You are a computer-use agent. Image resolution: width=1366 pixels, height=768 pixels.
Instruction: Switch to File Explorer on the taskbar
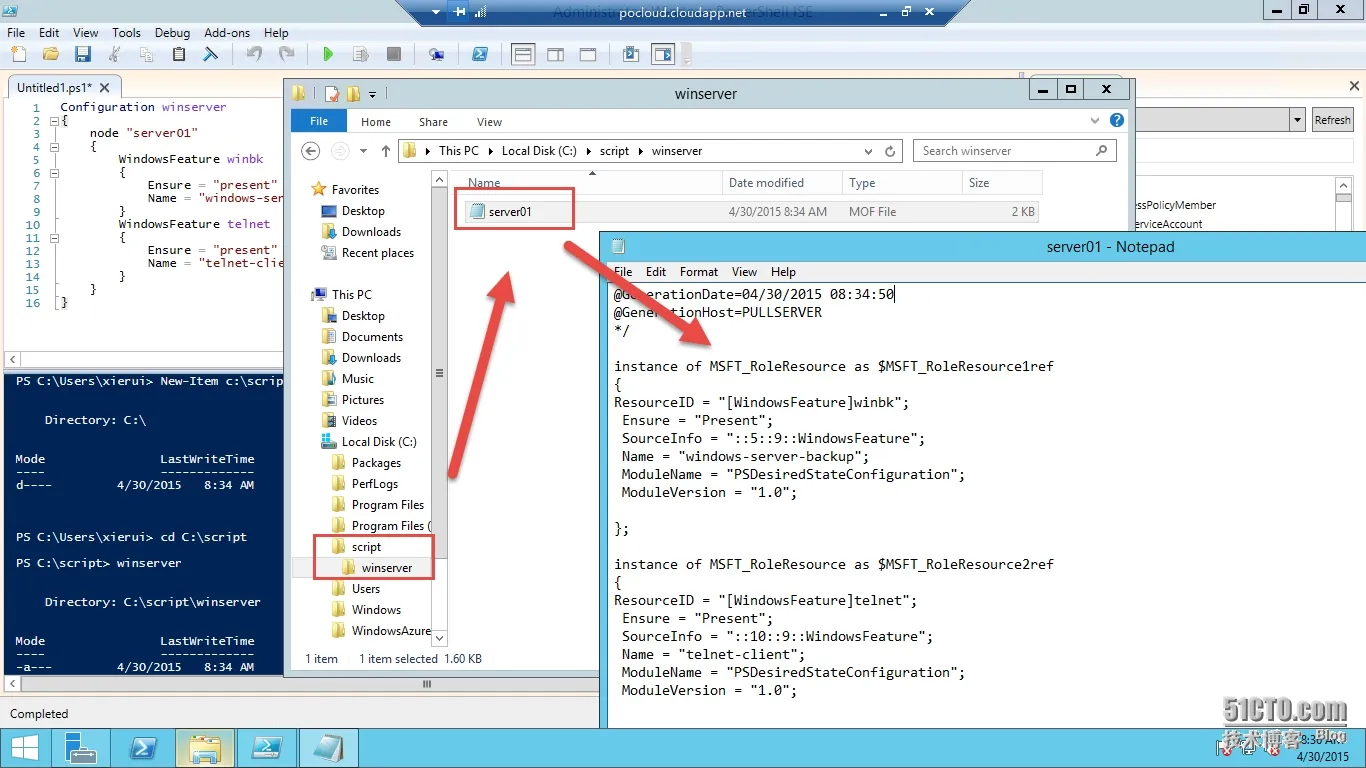204,748
